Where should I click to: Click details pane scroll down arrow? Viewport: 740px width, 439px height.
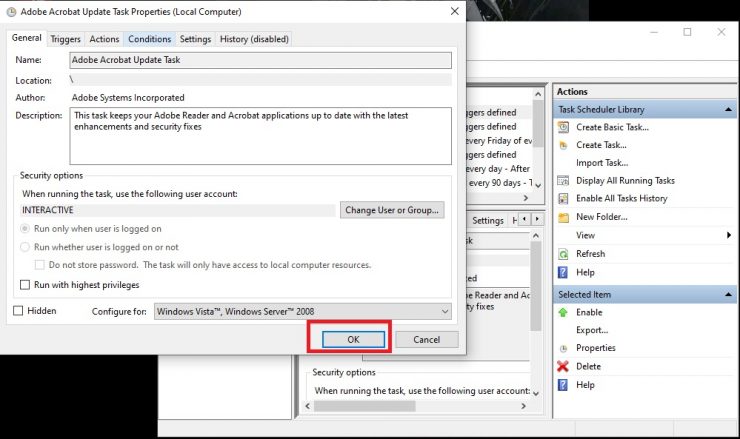[x=536, y=393]
